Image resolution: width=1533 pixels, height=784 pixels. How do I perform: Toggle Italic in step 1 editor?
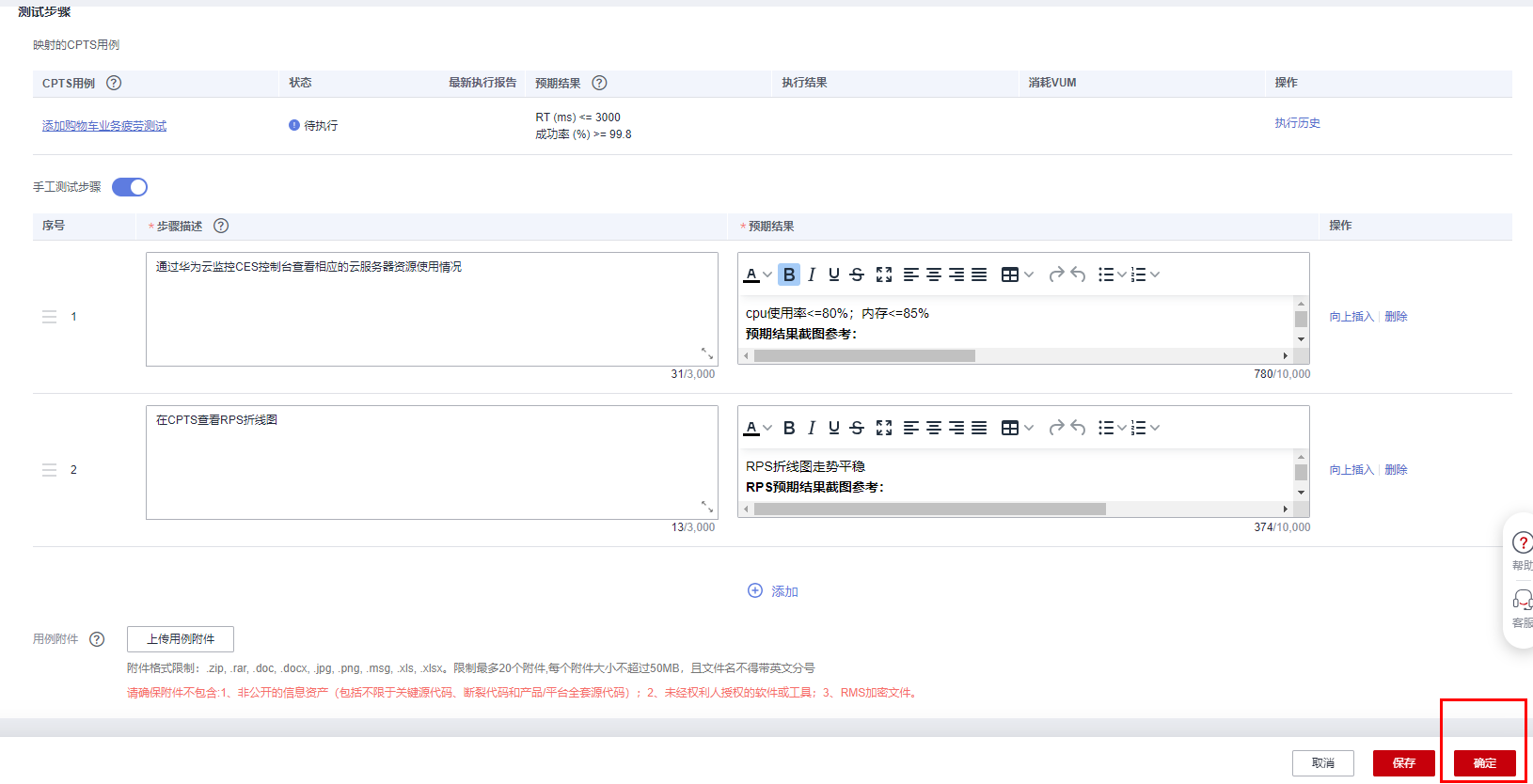[812, 274]
